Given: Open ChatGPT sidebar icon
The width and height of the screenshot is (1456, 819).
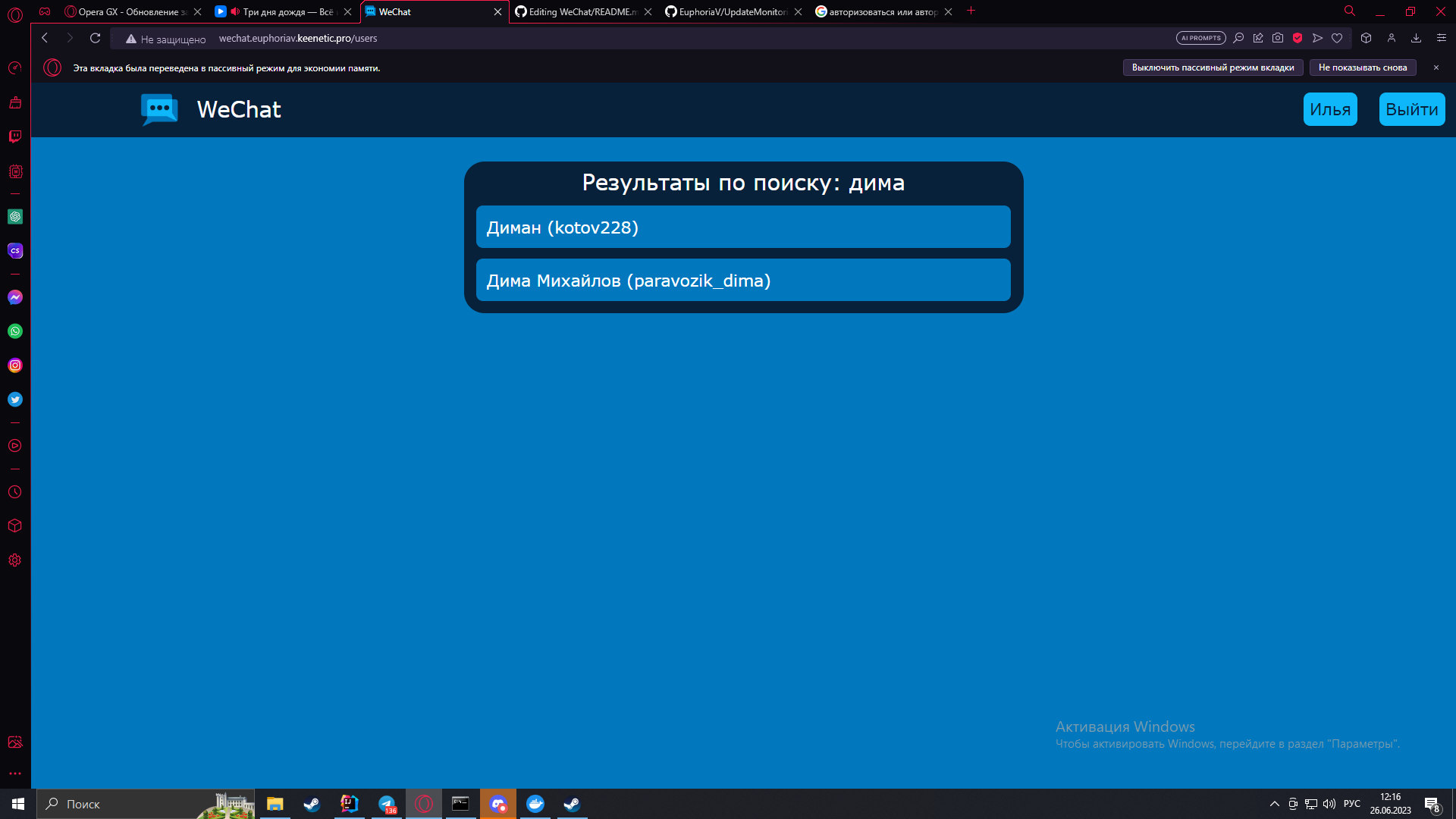Looking at the screenshot, I should (15, 217).
